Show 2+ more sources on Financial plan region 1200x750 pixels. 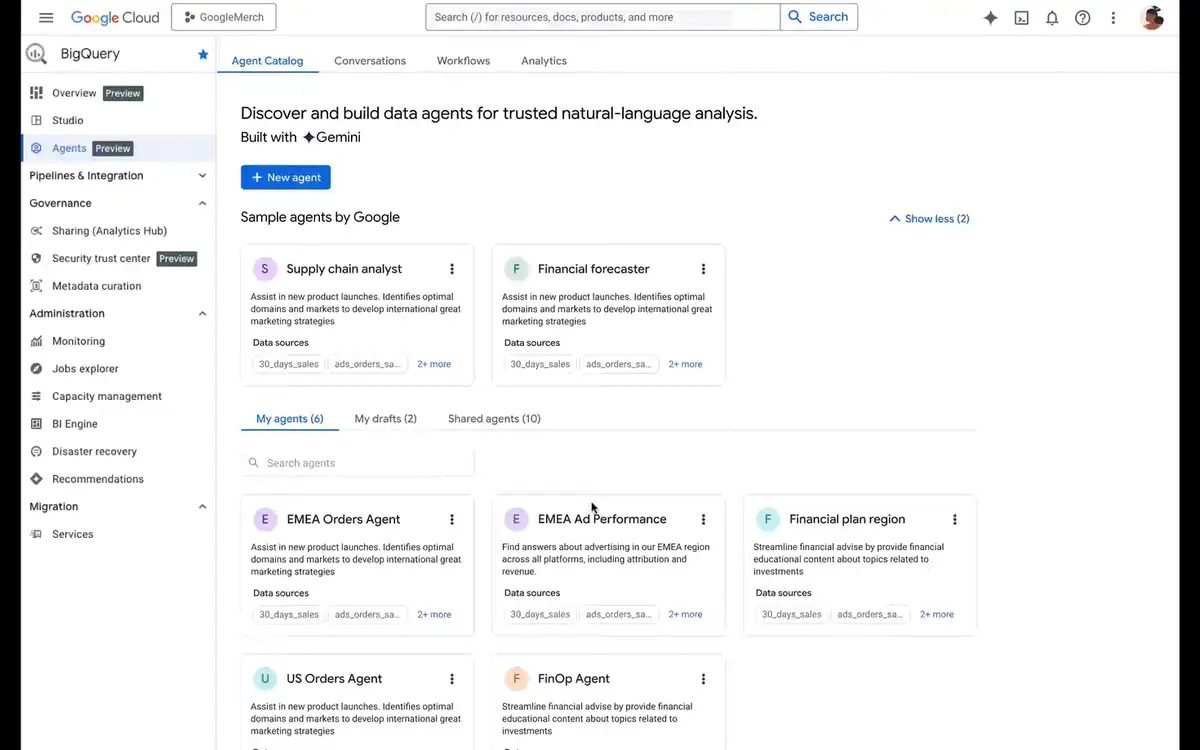pyautogui.click(x=937, y=614)
